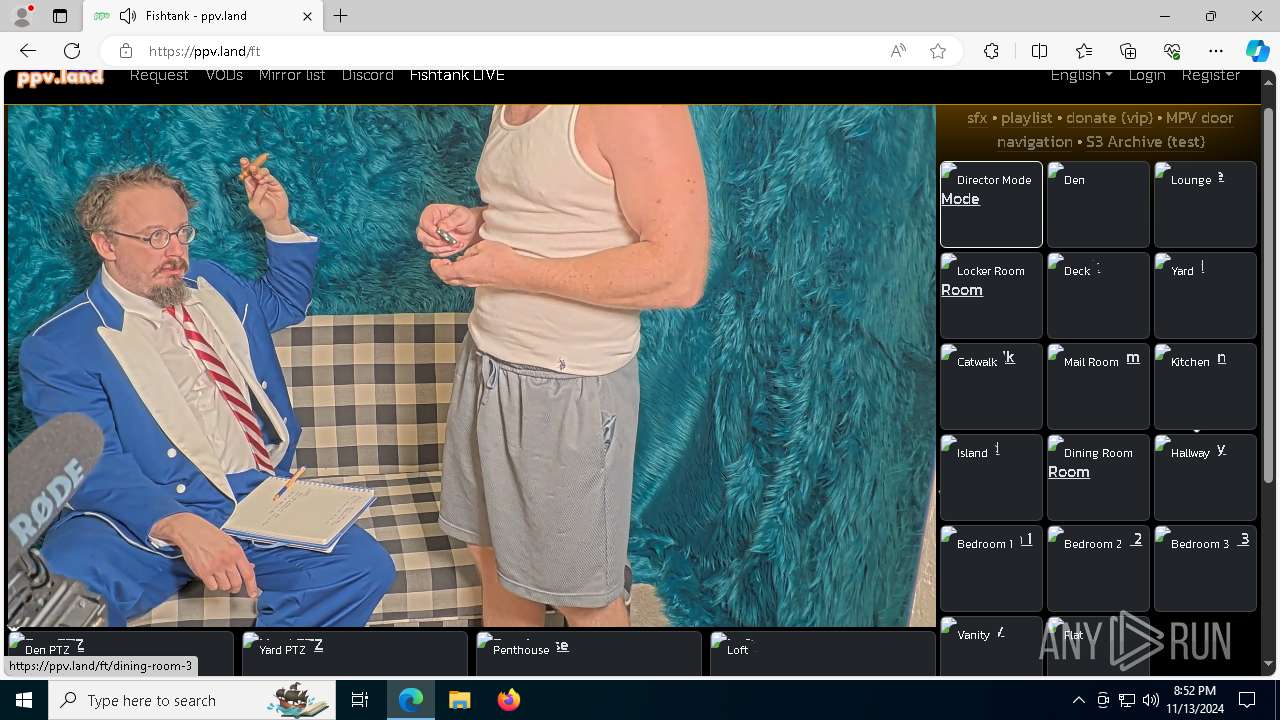
Task: Add this page to favorites
Action: (x=938, y=51)
